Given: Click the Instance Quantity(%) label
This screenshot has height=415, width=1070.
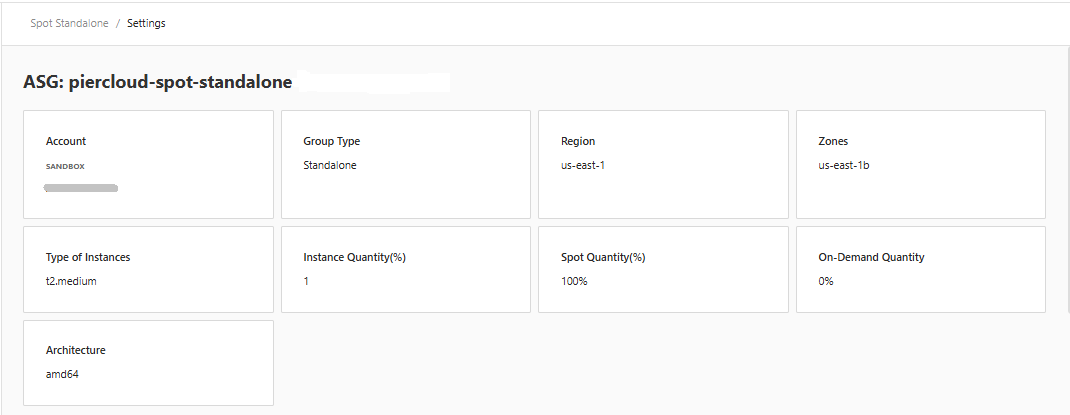Looking at the screenshot, I should [x=354, y=257].
